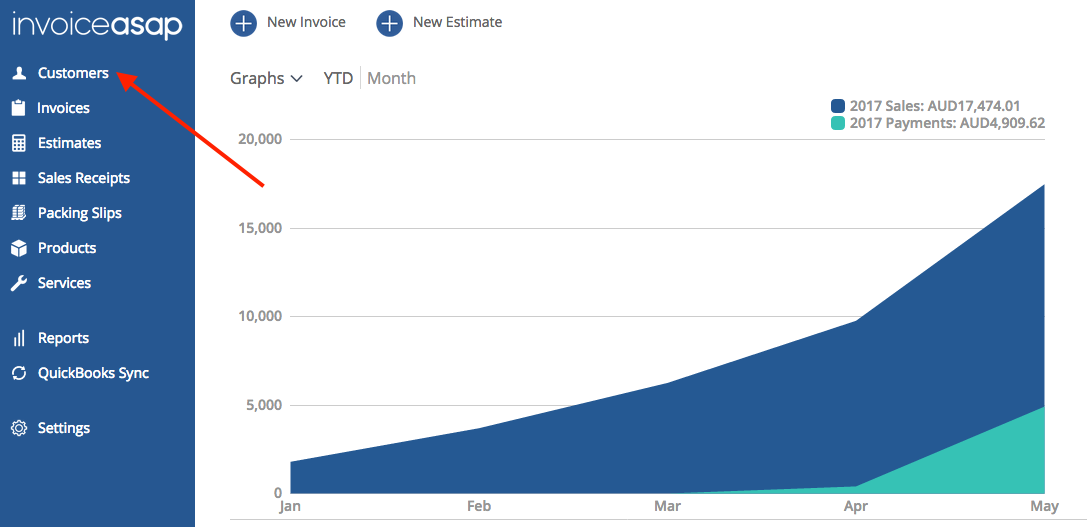Click the Invoices clipboard icon
The width and height of the screenshot is (1087, 527).
pyautogui.click(x=18, y=108)
